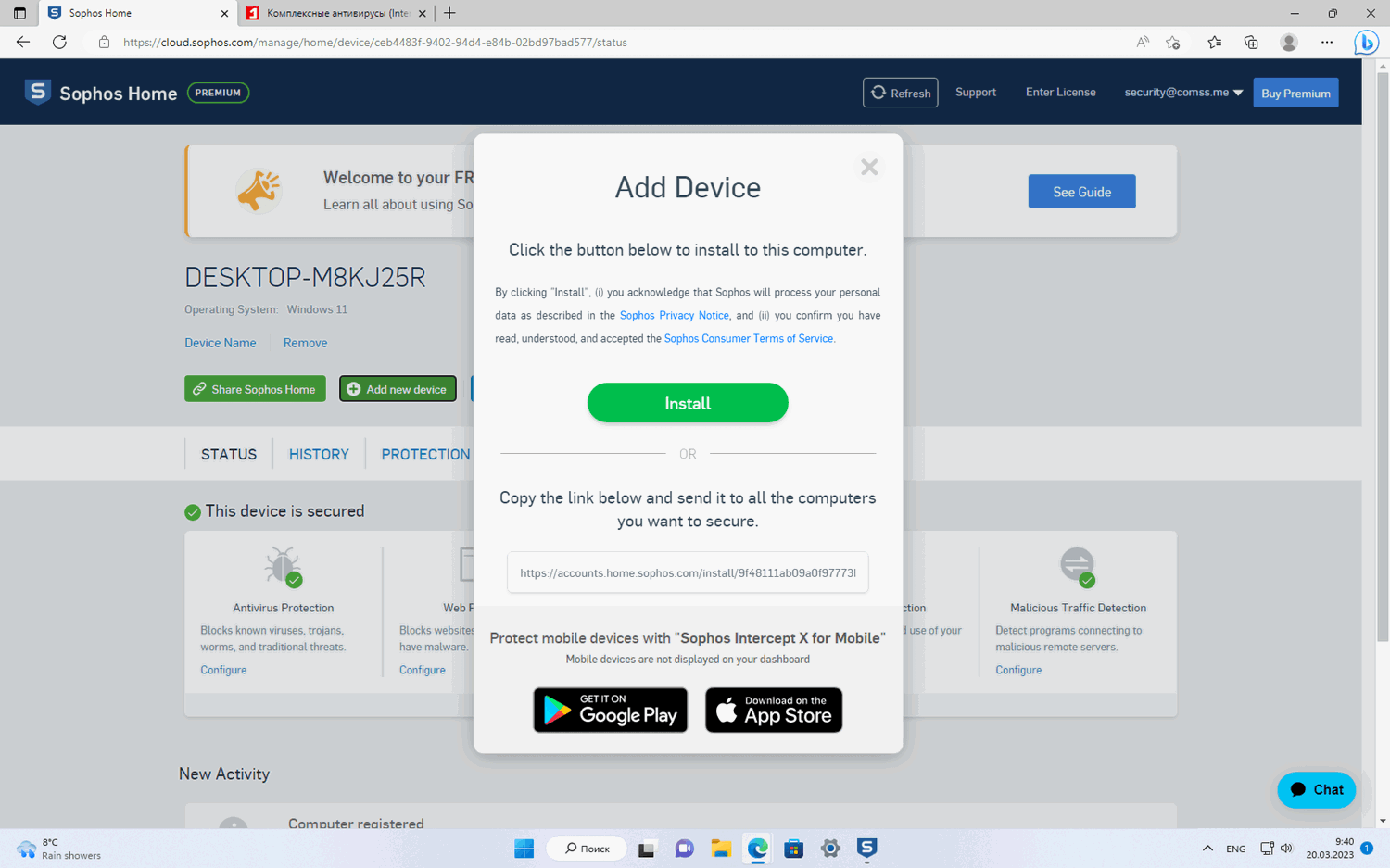This screenshot has width=1390, height=868.
Task: Click the PREMIUM badge
Action: [219, 93]
